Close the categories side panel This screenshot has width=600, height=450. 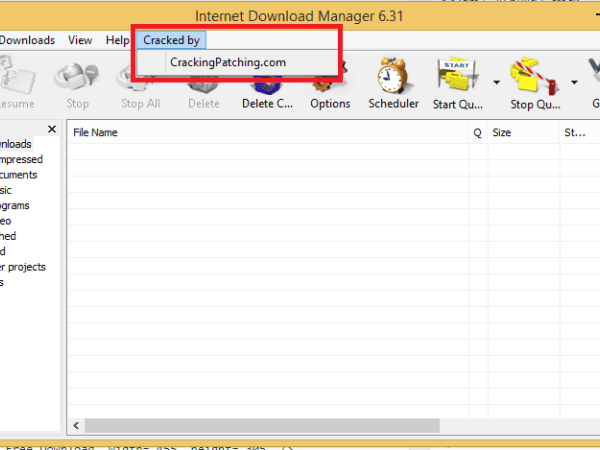52,129
